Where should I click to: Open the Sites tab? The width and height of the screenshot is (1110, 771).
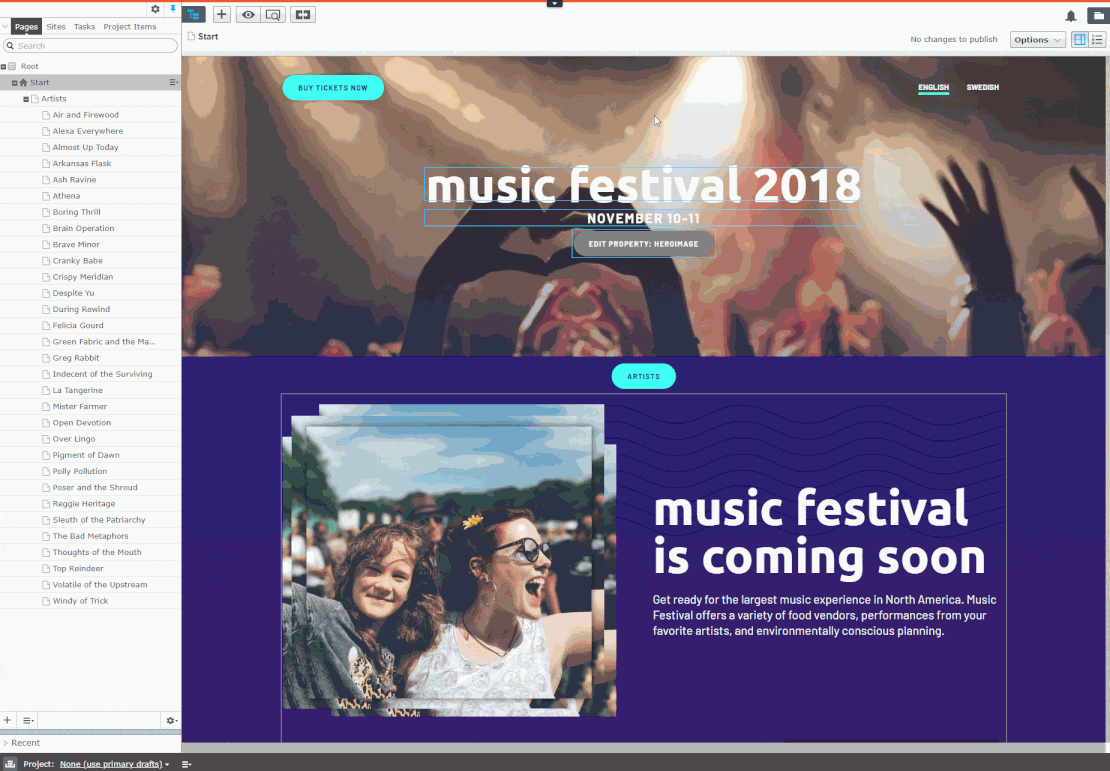point(55,26)
